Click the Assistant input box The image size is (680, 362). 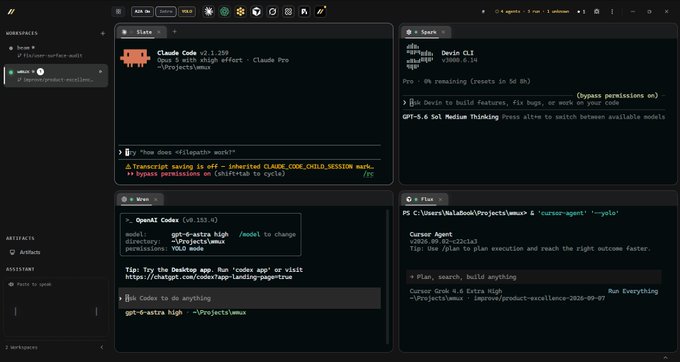(56, 307)
